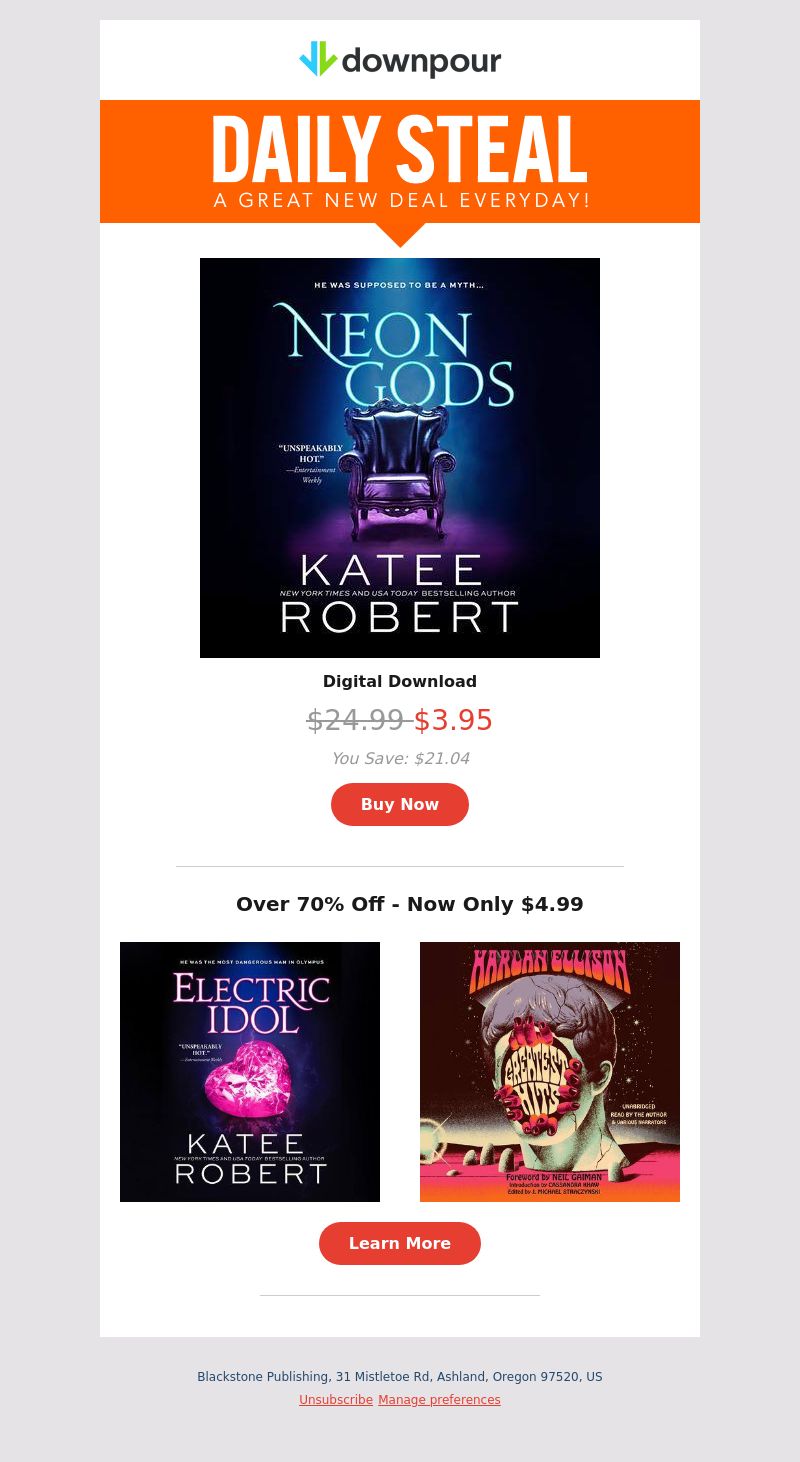The height and width of the screenshot is (1462, 800).
Task: Click the Blackstone Publishing address text
Action: point(400,1377)
